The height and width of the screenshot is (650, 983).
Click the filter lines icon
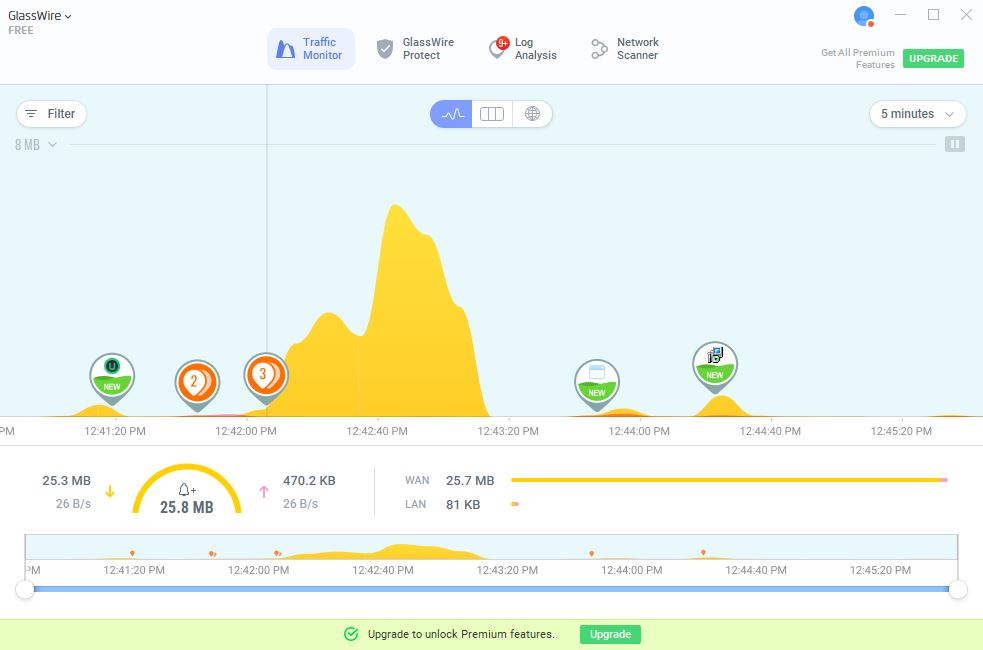click(x=31, y=114)
